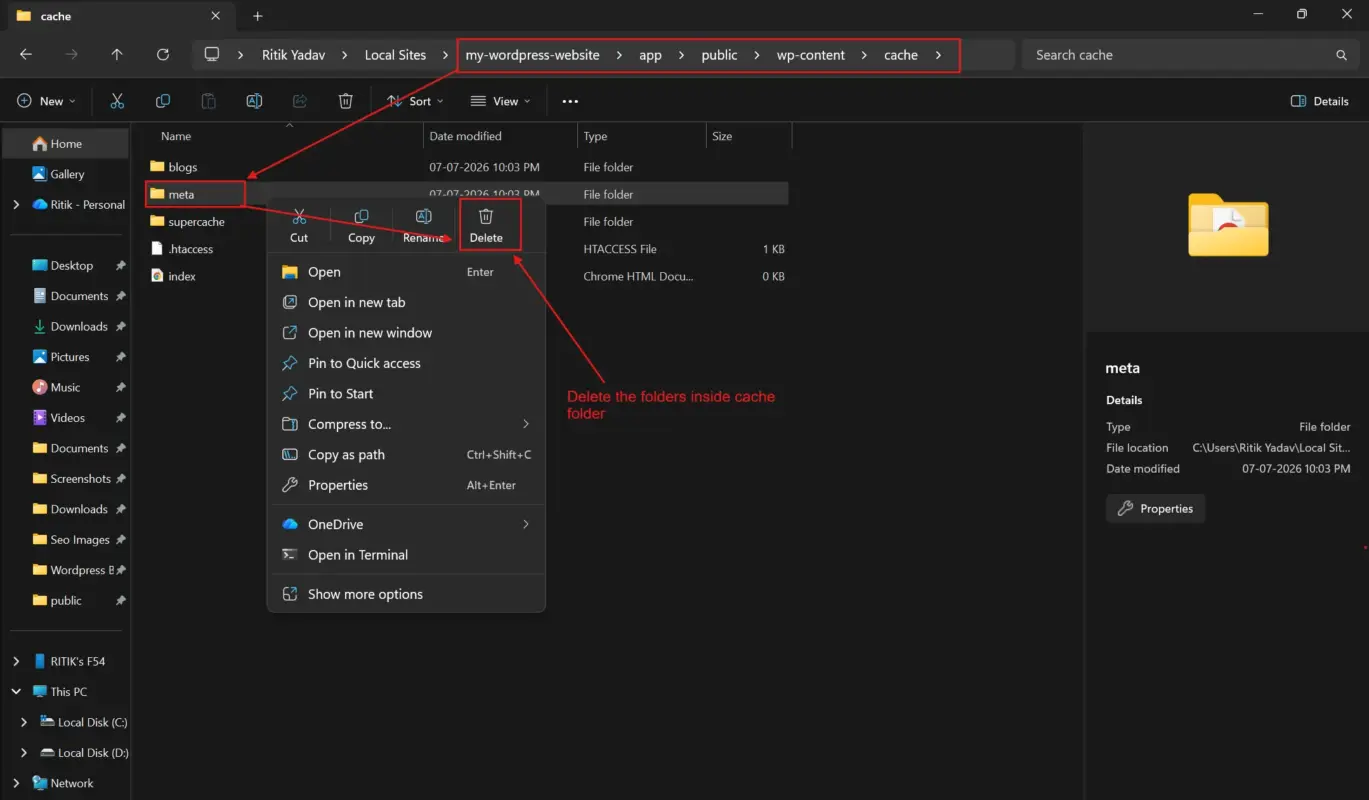Click the search magnifier icon
The image size is (1369, 800).
pos(1341,55)
